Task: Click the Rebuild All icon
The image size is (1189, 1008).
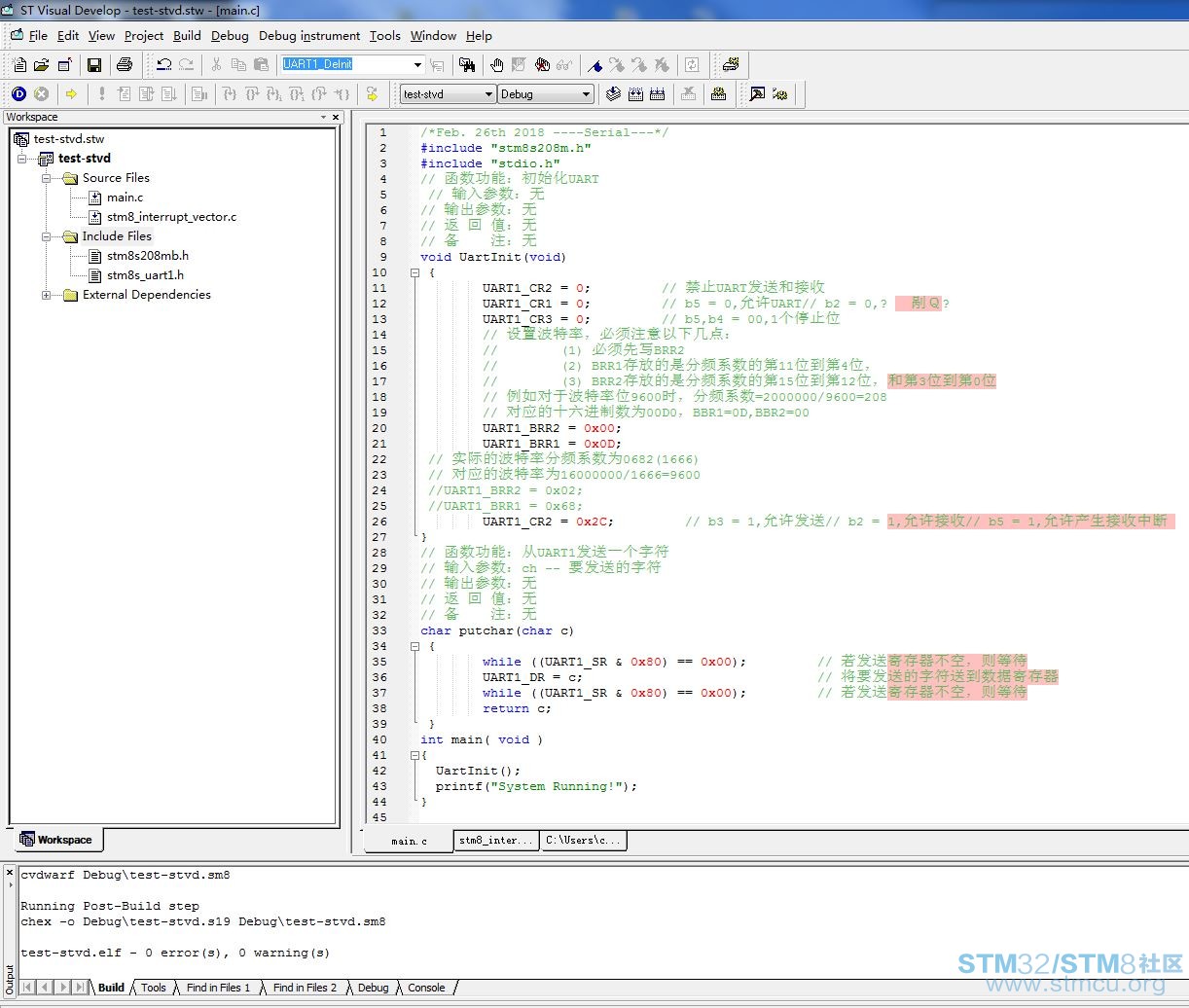Action: [x=657, y=94]
